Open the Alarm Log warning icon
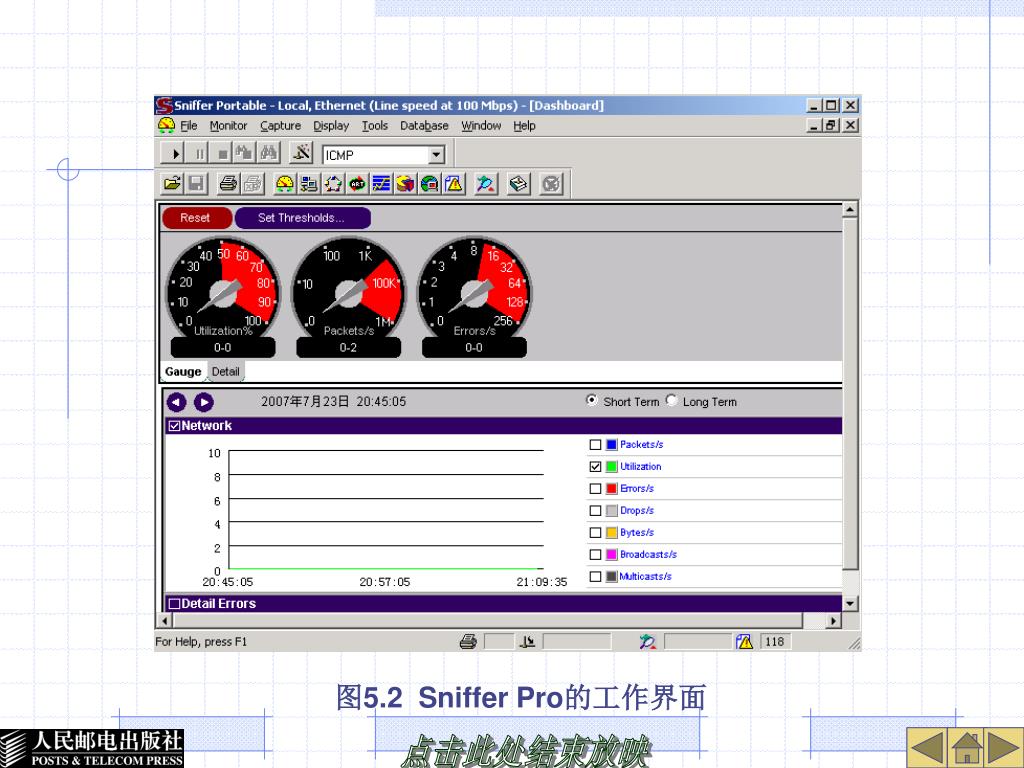The height and width of the screenshot is (768, 1024). [453, 184]
